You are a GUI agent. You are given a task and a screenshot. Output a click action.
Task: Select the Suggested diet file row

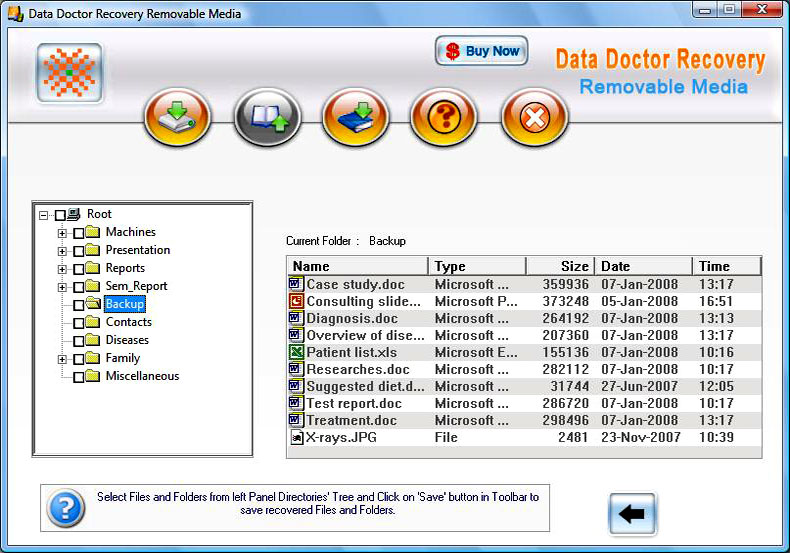click(524, 386)
